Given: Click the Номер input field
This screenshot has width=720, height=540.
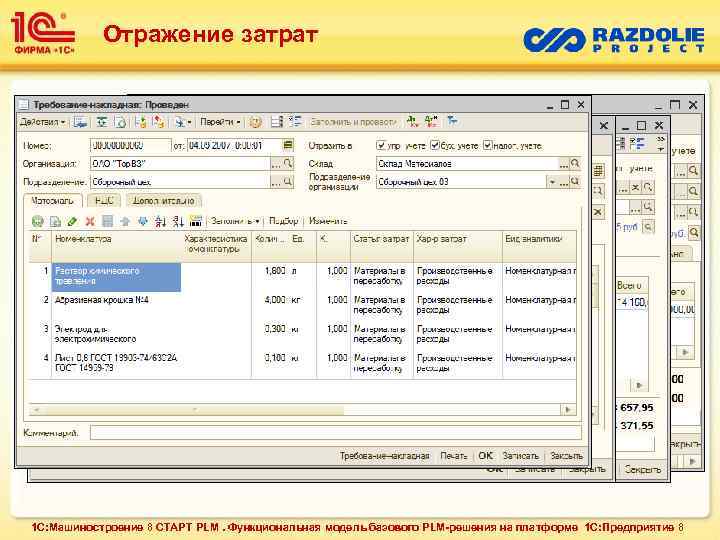Looking at the screenshot, I should click(130, 146).
